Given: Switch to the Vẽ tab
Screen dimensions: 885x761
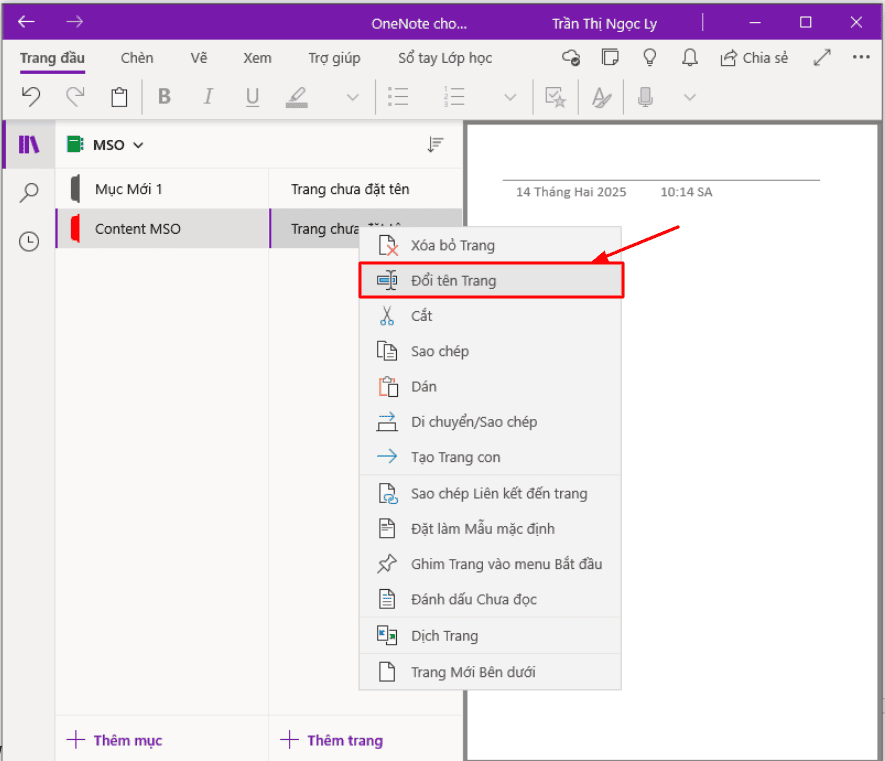Looking at the screenshot, I should coord(199,58).
